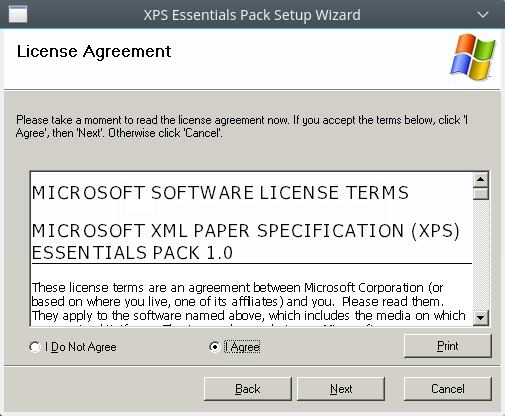Click the license scrollbar down arrow
The height and width of the screenshot is (416, 505).
[481, 317]
